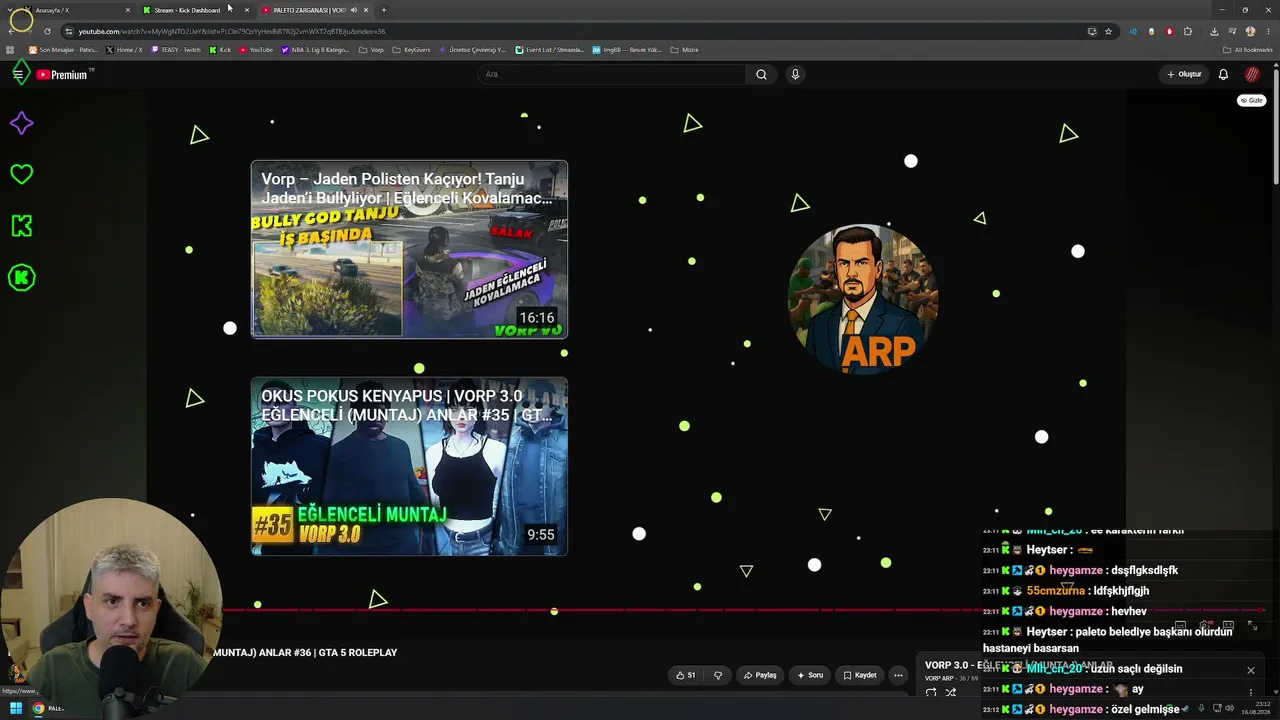Open the Kick bookmark
This screenshot has height=720, width=1280.
(x=220, y=49)
